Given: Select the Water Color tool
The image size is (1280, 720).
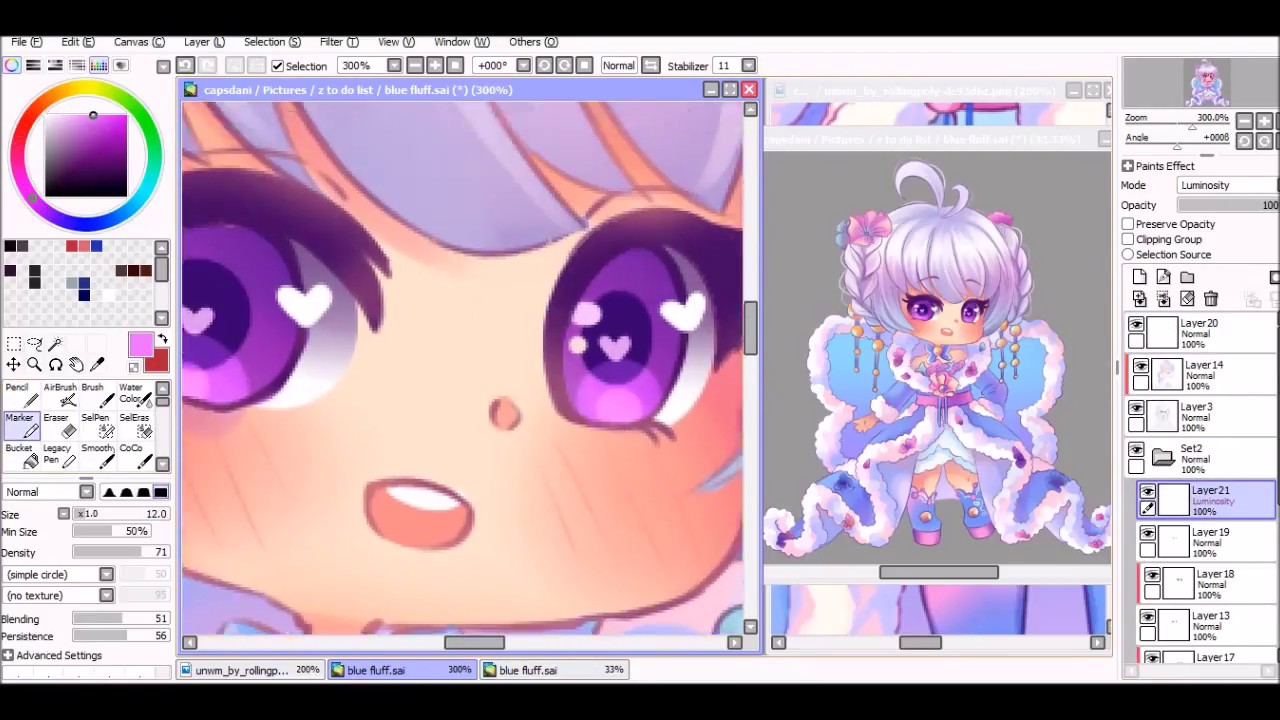Looking at the screenshot, I should (135, 395).
